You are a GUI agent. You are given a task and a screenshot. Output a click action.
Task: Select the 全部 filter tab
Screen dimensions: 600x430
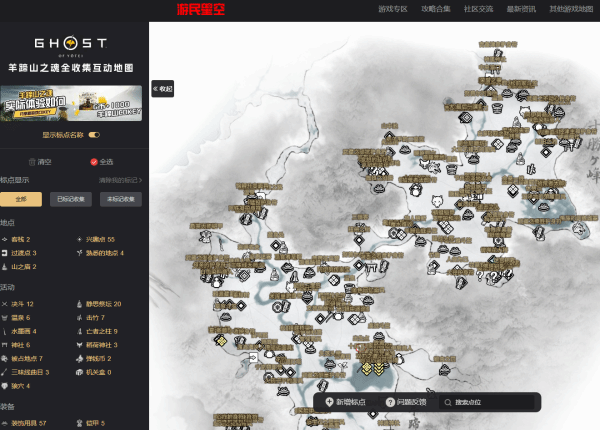pos(20,199)
